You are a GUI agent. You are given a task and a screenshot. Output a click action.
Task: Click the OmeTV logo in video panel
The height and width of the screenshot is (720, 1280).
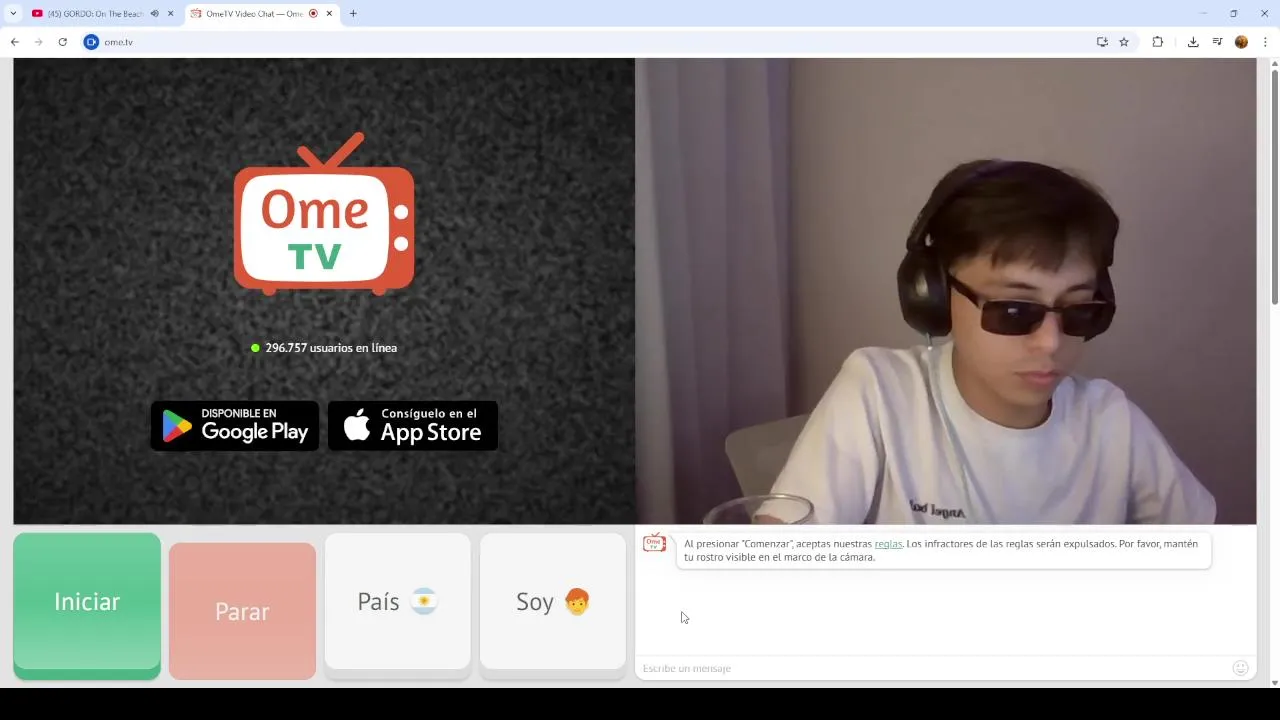(x=324, y=214)
